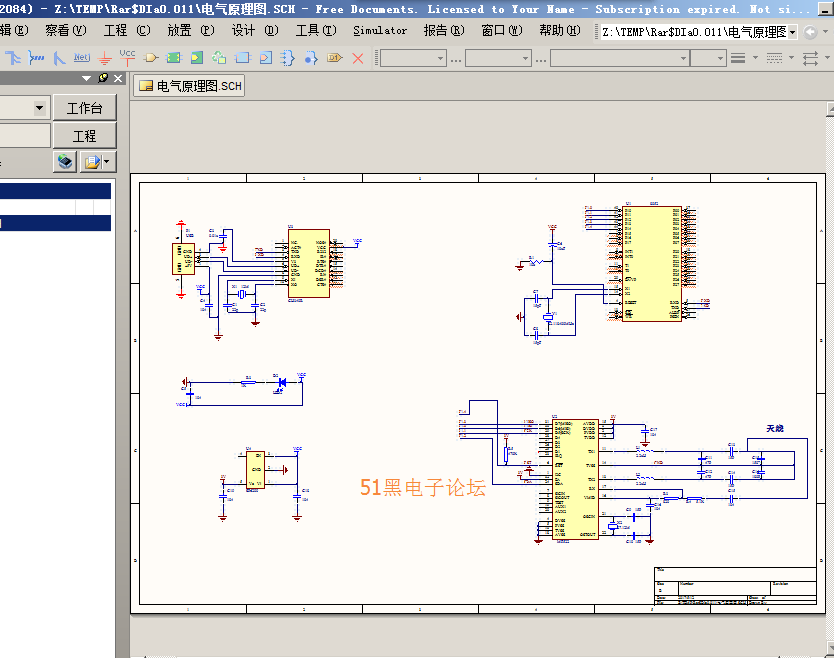Select the D1 port label icon
834x658 pixels.
(x=335, y=57)
